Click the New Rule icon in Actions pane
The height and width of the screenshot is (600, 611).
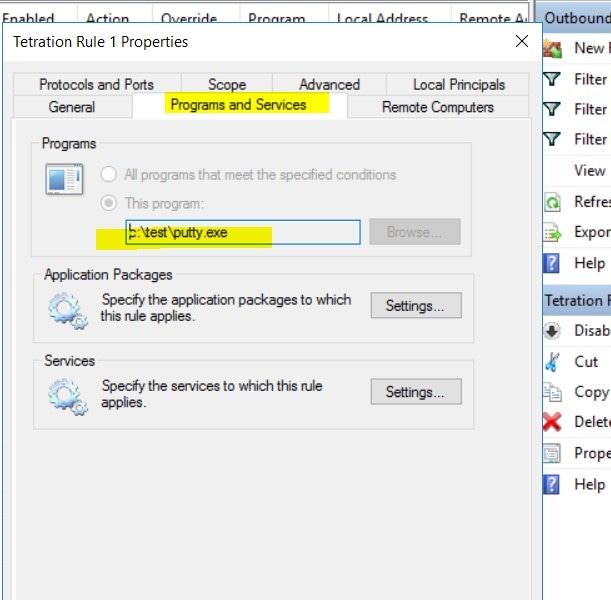pyautogui.click(x=553, y=49)
